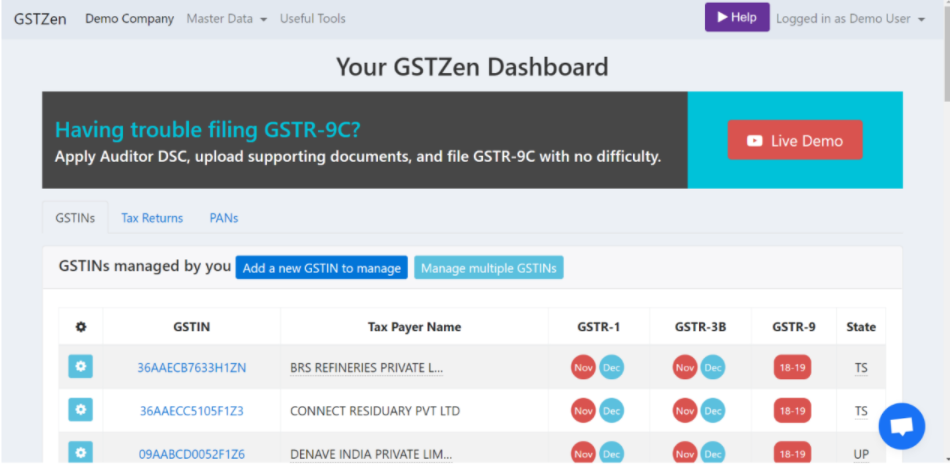This screenshot has width=950, height=465.
Task: Click the State column header
Action: 861,327
